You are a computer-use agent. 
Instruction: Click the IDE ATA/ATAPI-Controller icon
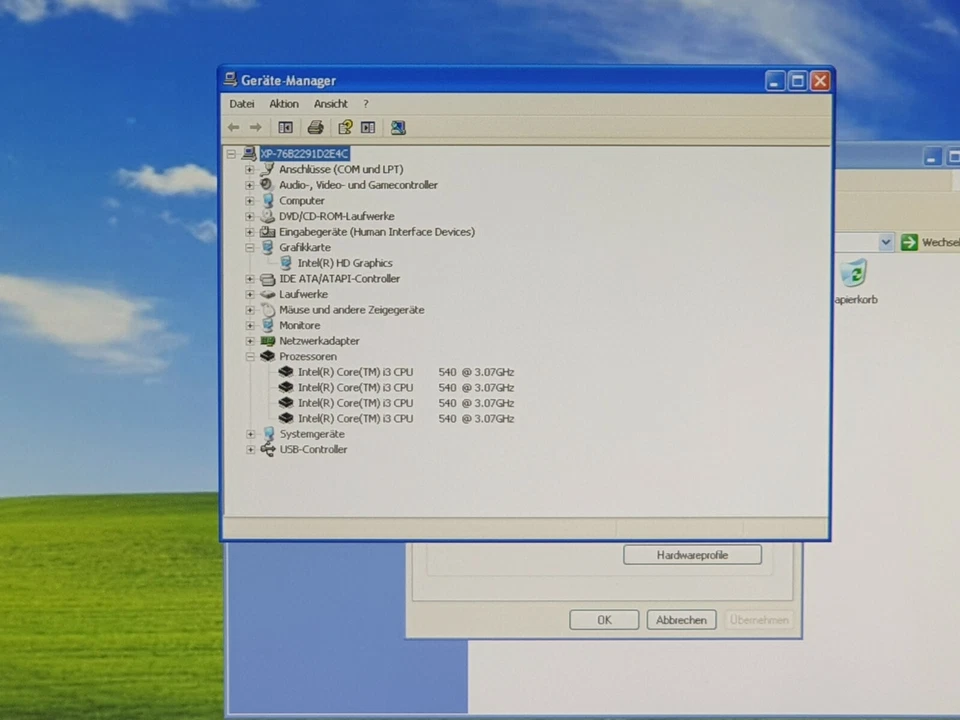coord(268,279)
